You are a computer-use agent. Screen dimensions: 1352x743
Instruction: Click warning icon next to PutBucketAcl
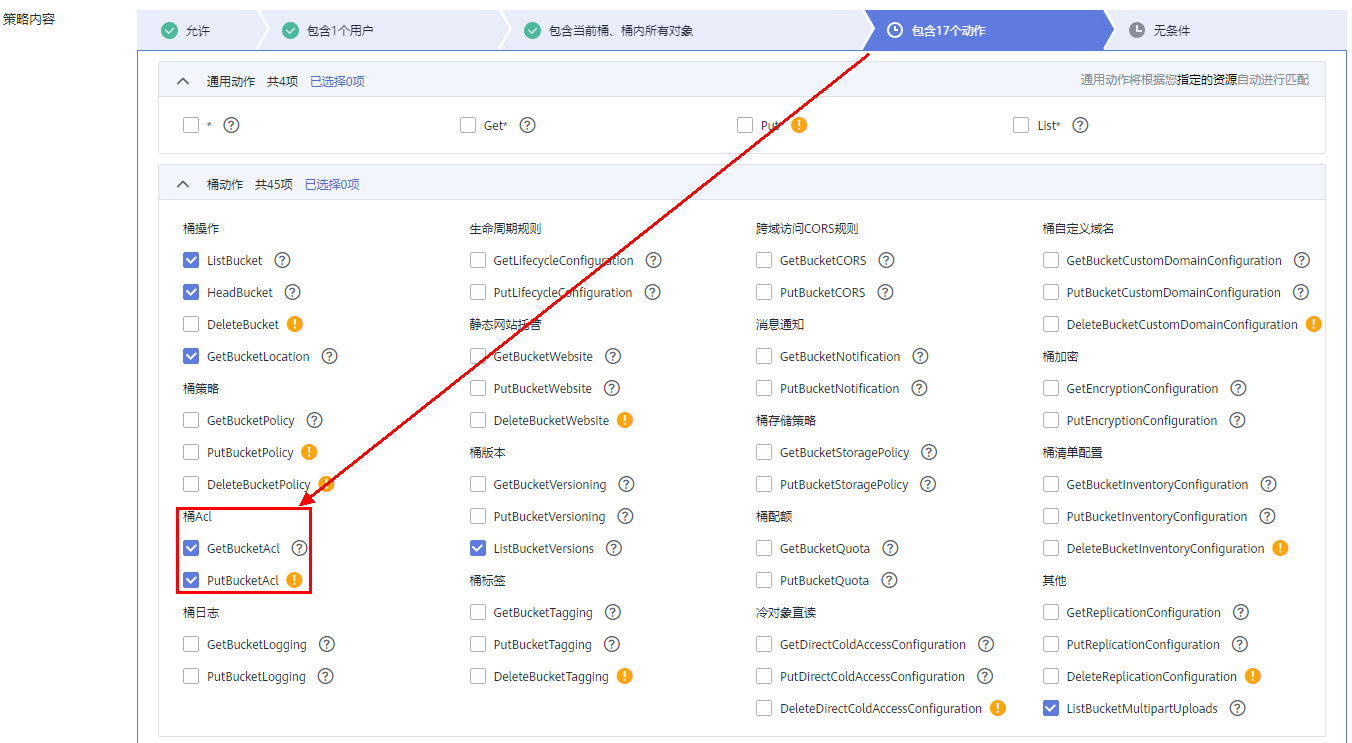click(x=294, y=580)
